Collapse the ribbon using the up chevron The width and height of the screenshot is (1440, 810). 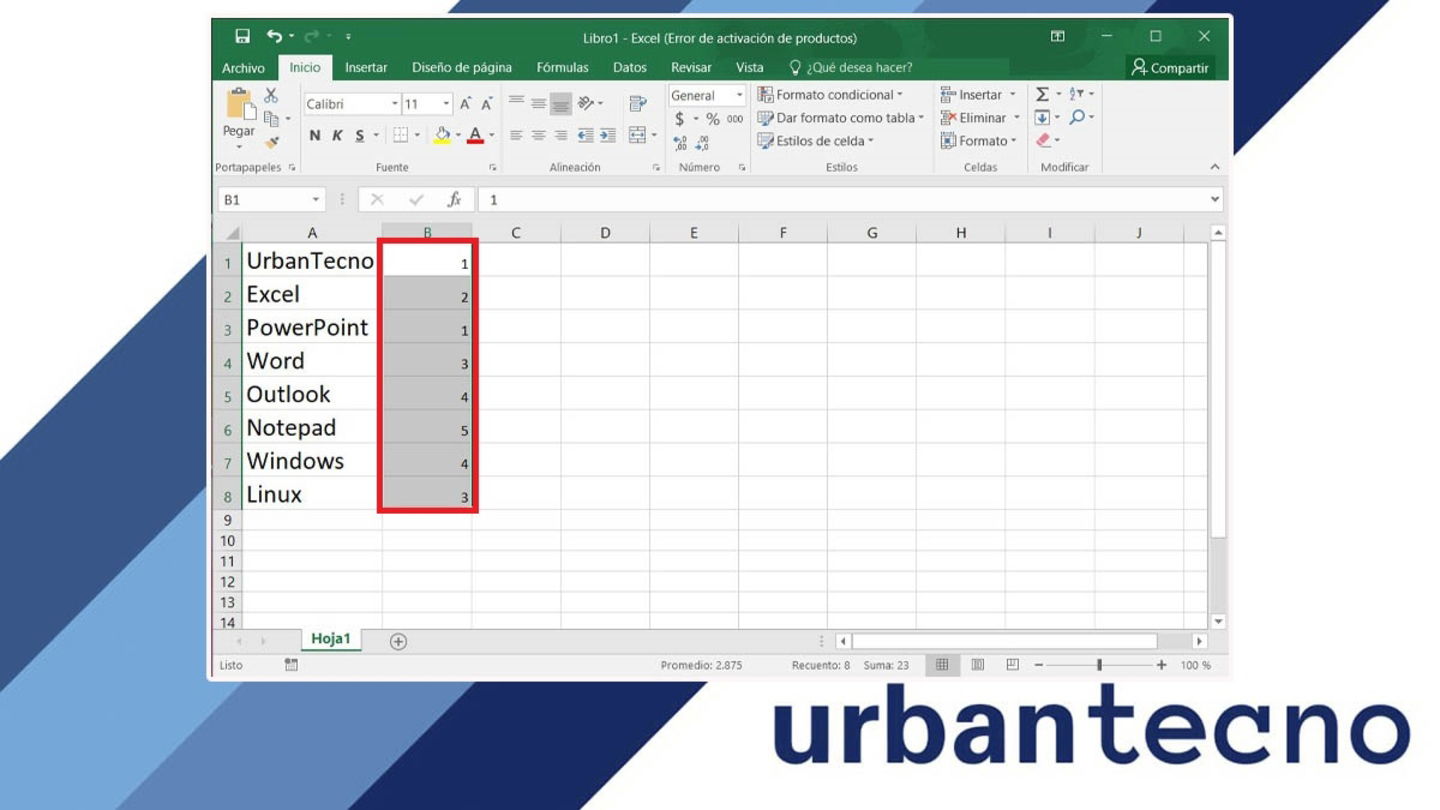coord(1215,167)
